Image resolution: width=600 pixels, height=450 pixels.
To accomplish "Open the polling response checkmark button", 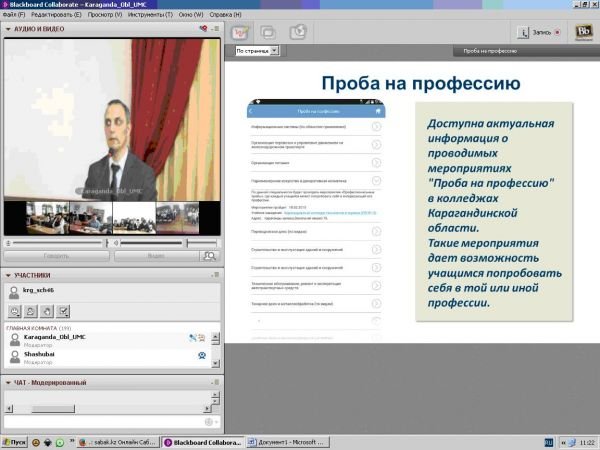I will pyautogui.click(x=63, y=311).
